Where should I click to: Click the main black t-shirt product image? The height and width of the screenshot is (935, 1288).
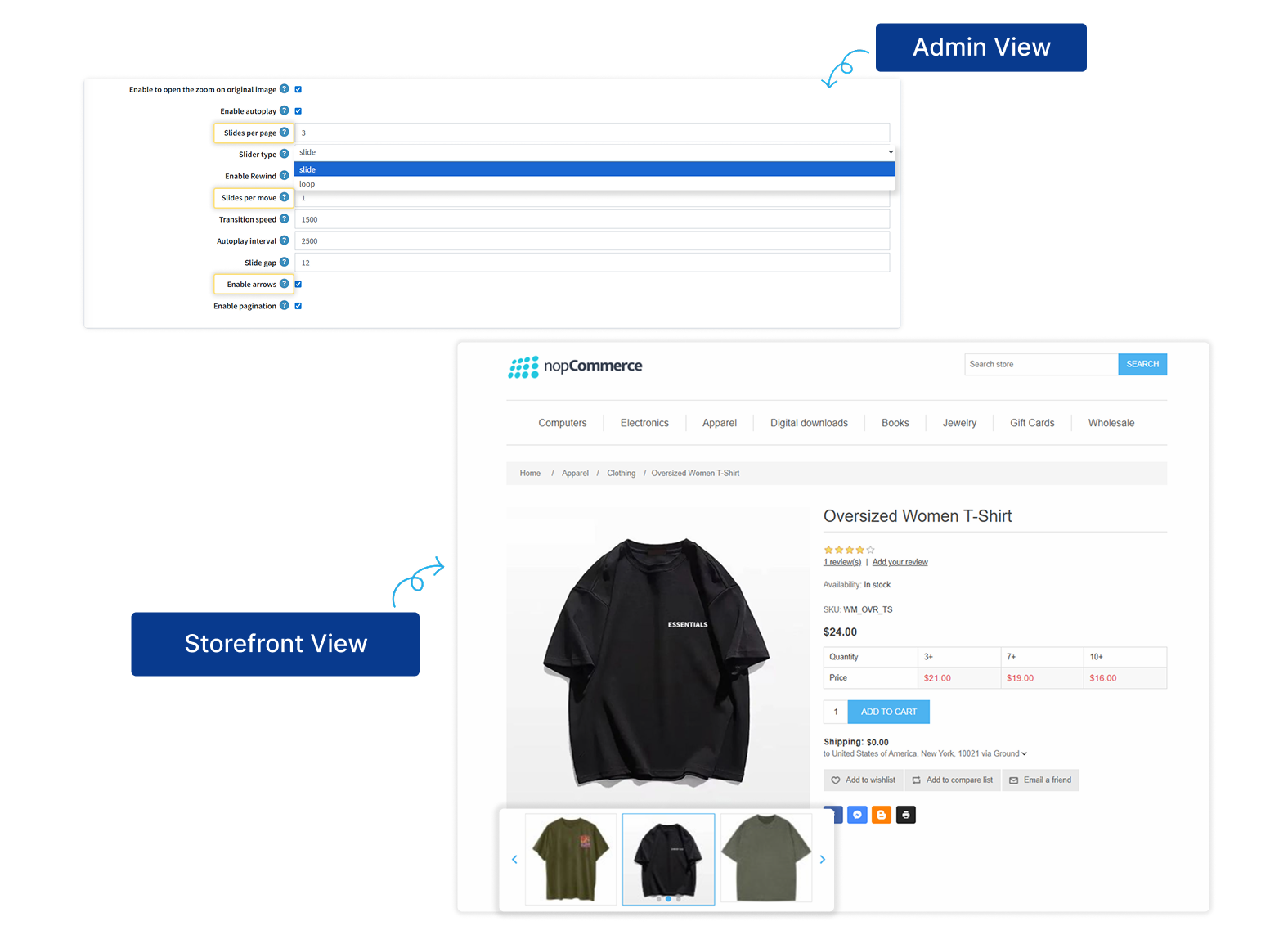coord(657,659)
